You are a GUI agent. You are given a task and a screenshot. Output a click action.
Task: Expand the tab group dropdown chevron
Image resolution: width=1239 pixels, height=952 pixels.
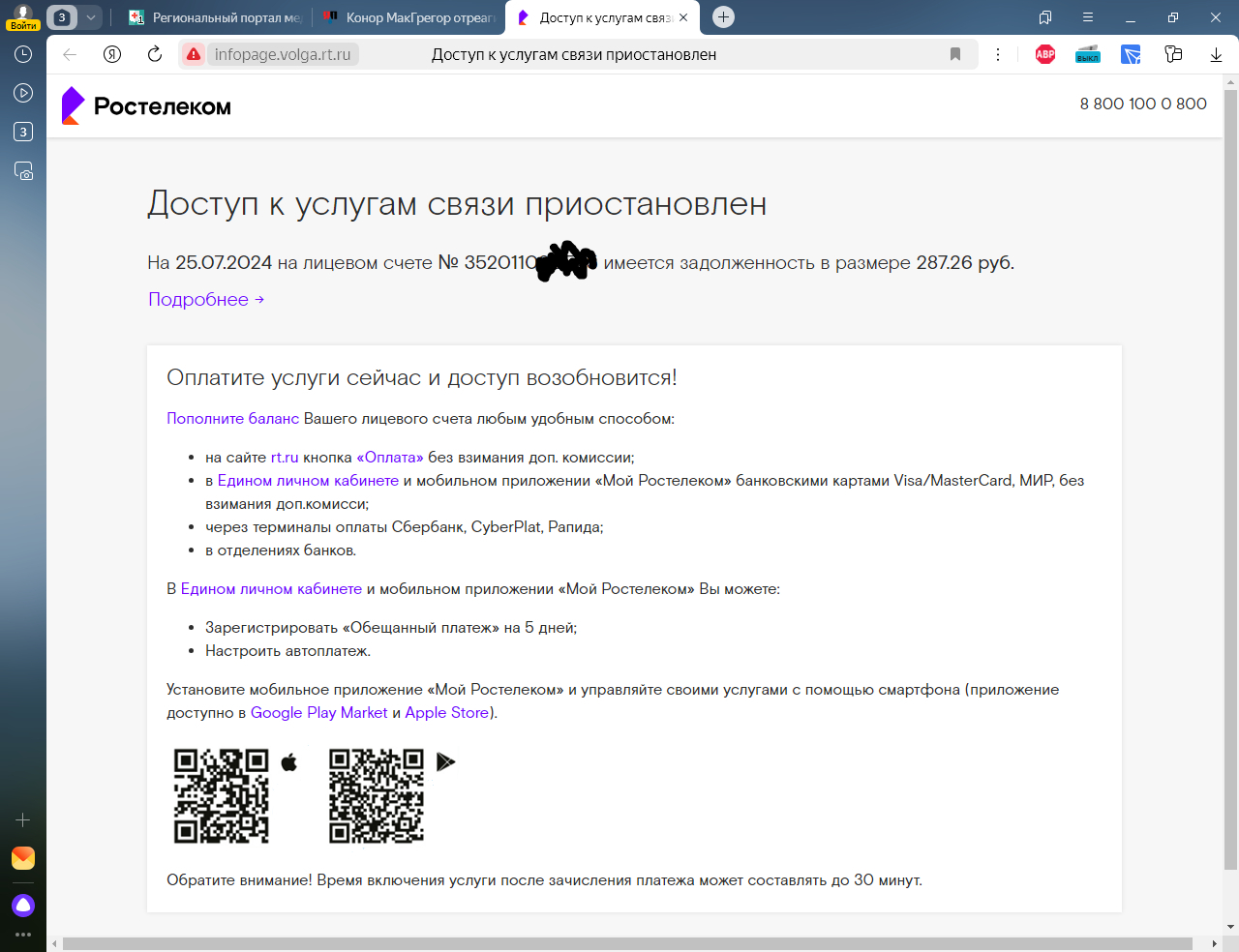pyautogui.click(x=91, y=17)
